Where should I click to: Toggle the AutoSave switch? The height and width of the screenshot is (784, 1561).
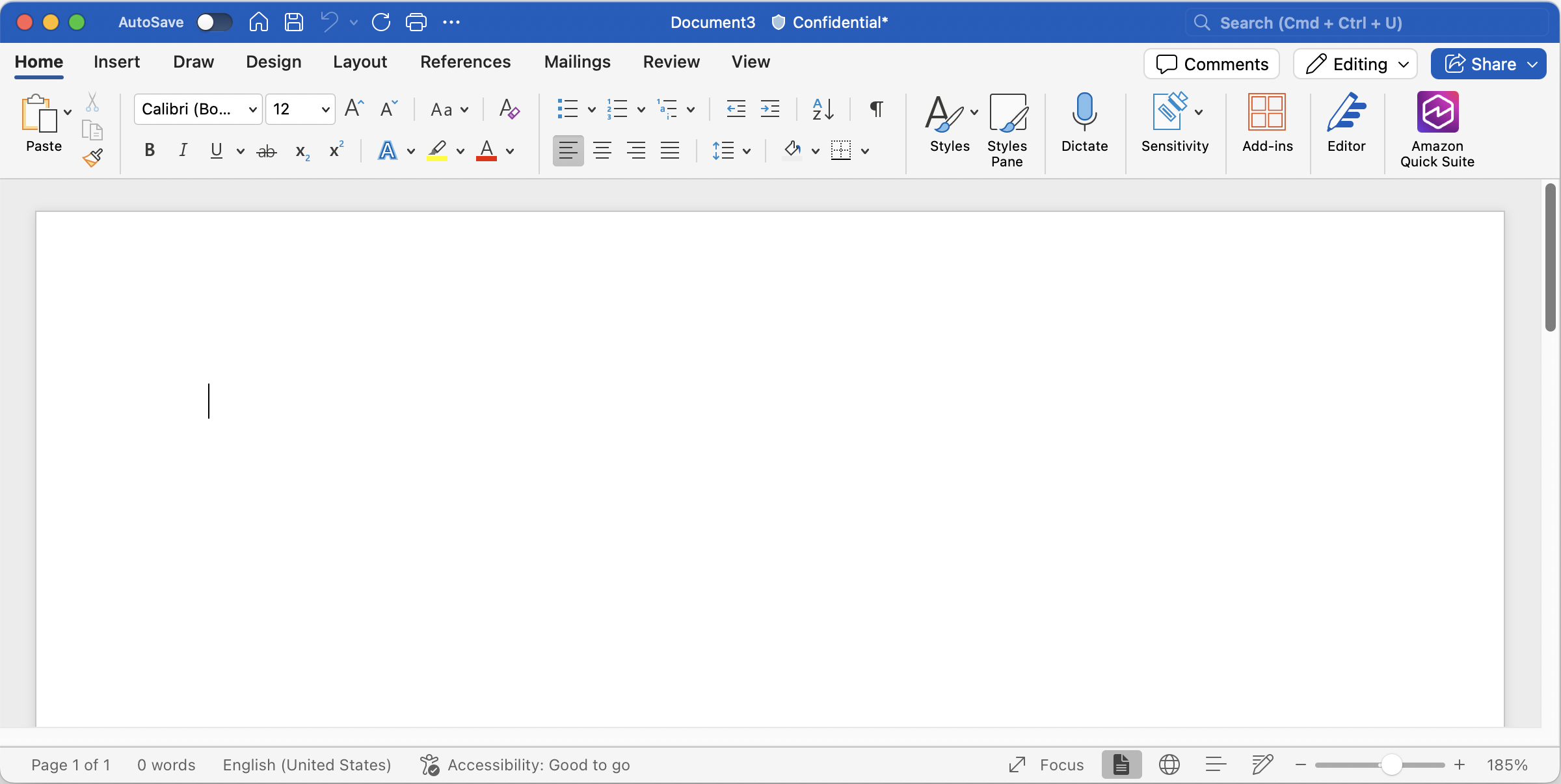pyautogui.click(x=215, y=23)
